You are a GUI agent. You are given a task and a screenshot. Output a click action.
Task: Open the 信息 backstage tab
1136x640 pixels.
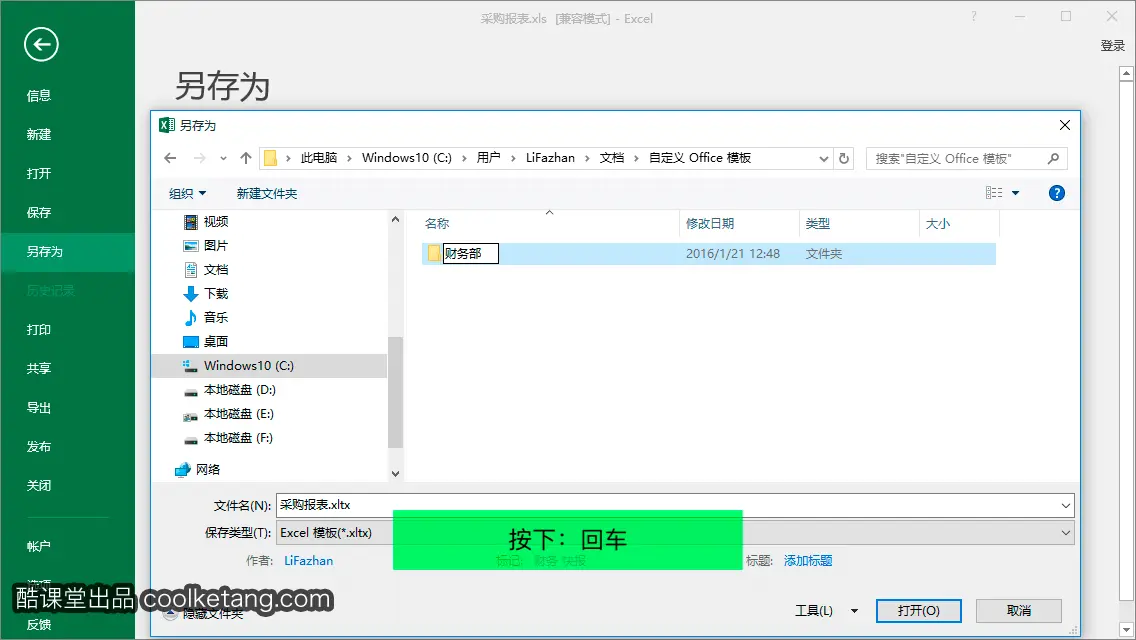click(39, 96)
